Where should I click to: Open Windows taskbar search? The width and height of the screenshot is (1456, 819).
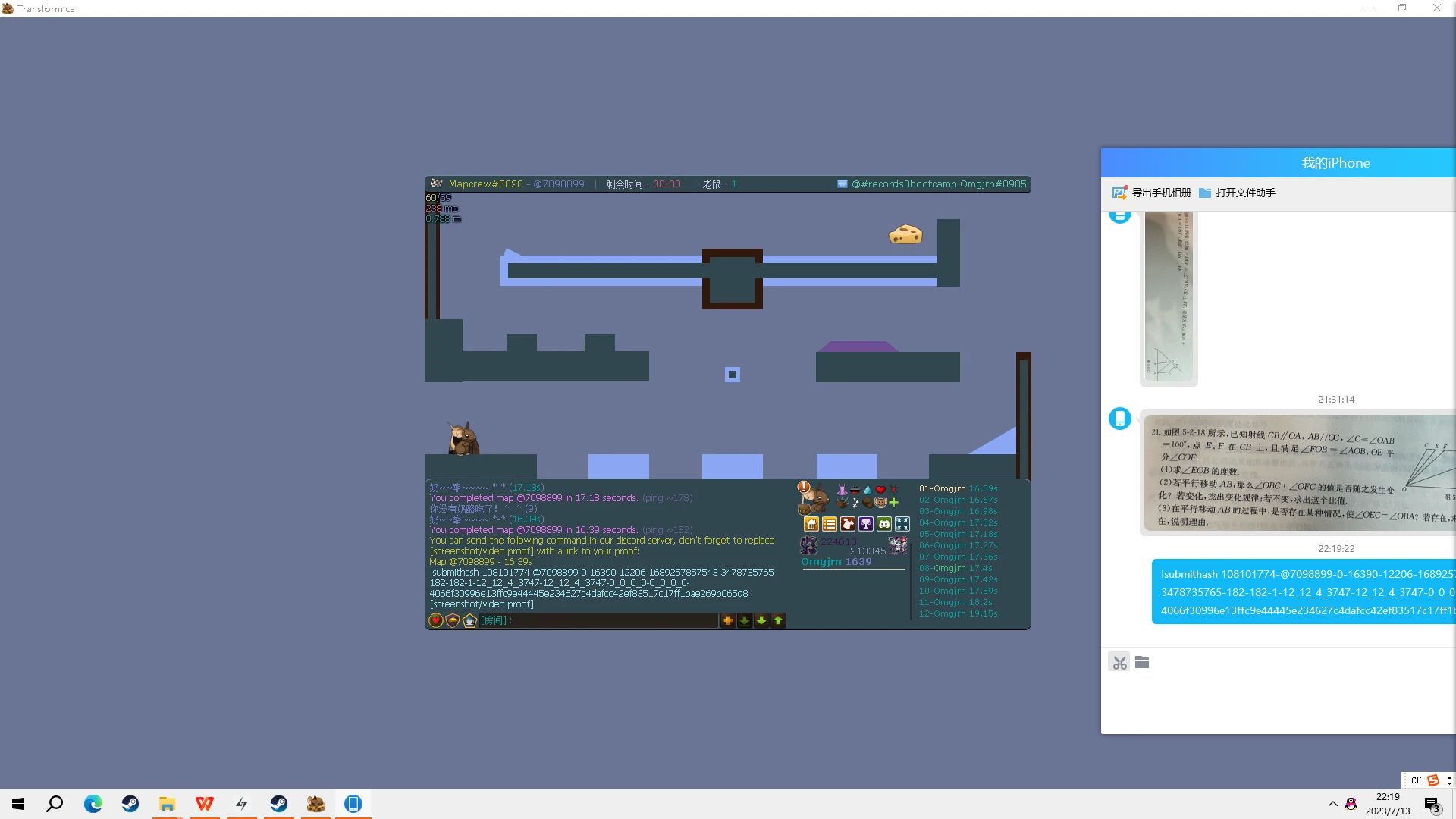(x=55, y=804)
